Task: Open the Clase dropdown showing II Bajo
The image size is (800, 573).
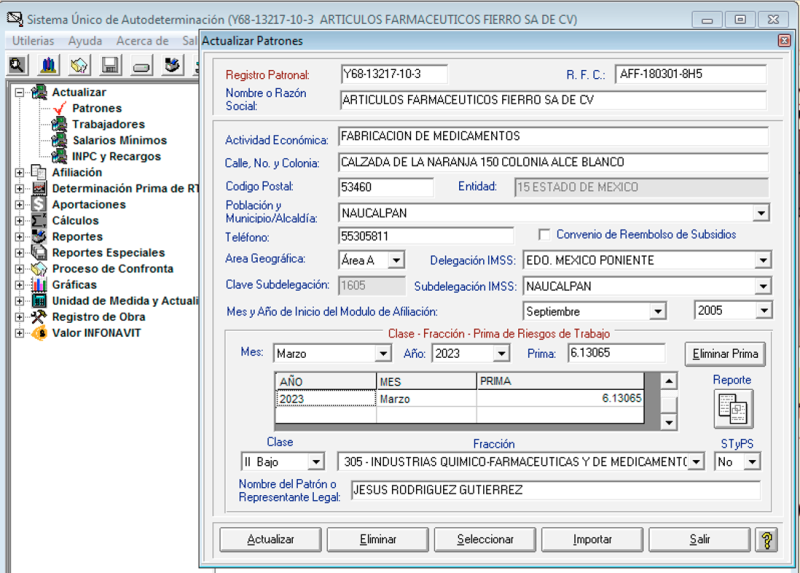Action: click(x=316, y=462)
